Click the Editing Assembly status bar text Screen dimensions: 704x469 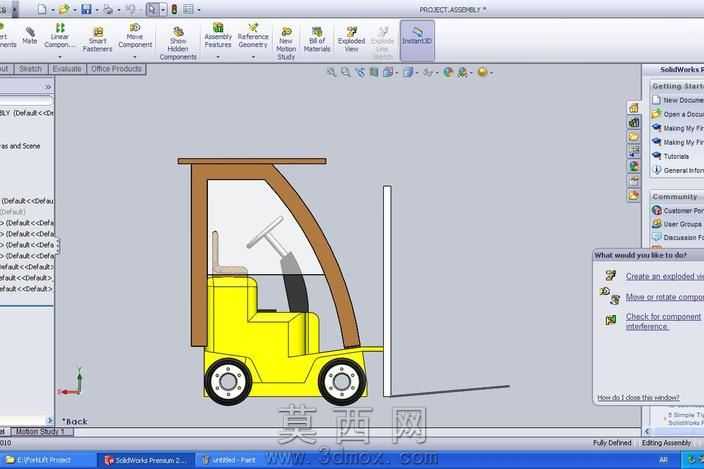[666, 443]
